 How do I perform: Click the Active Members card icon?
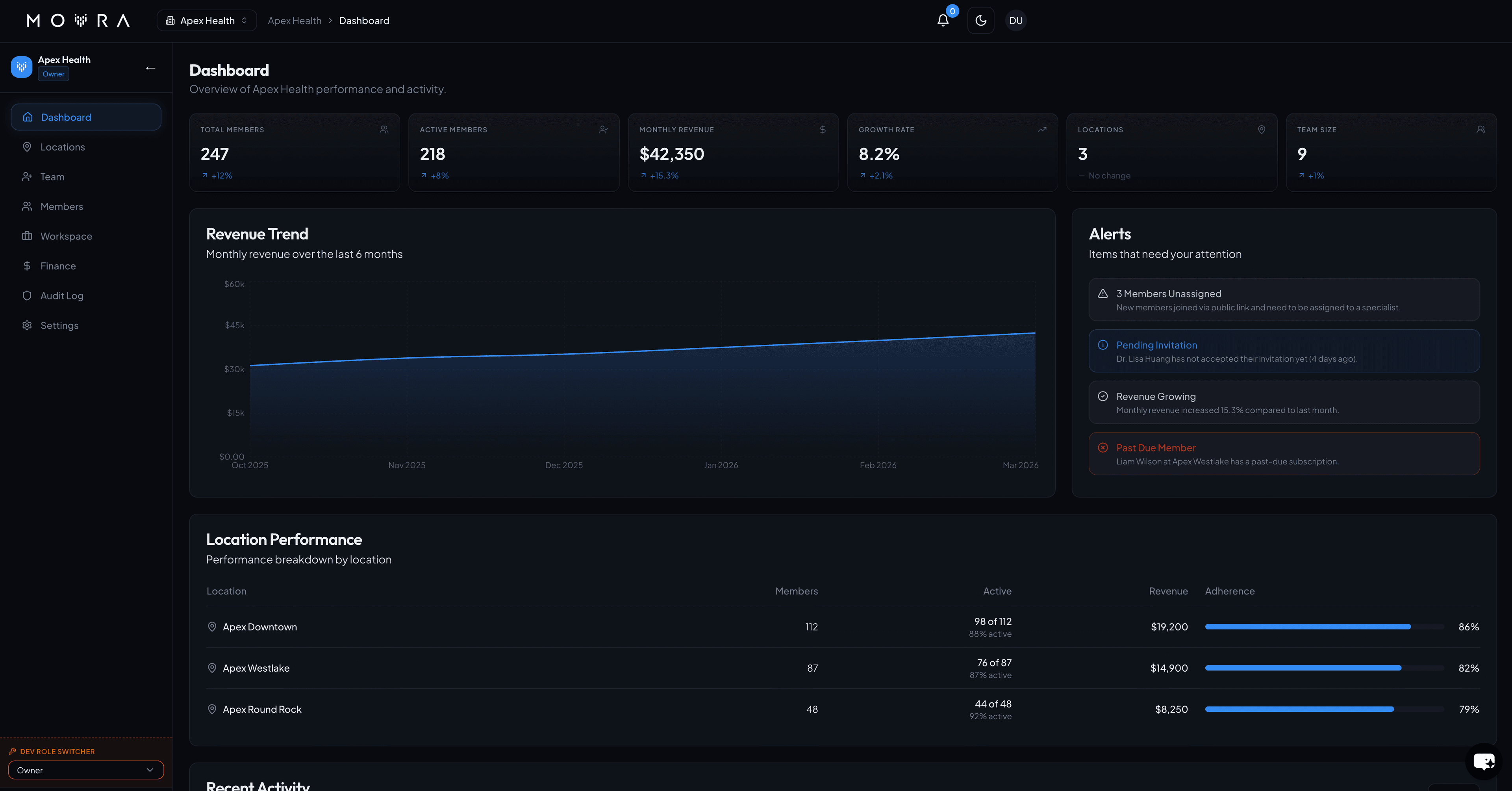click(x=603, y=130)
